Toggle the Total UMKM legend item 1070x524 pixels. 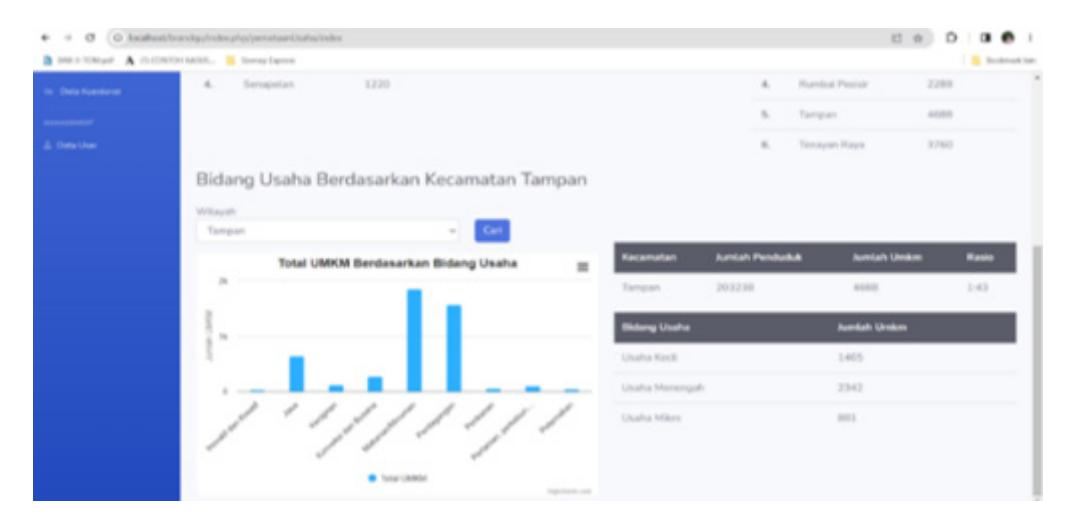(x=399, y=478)
